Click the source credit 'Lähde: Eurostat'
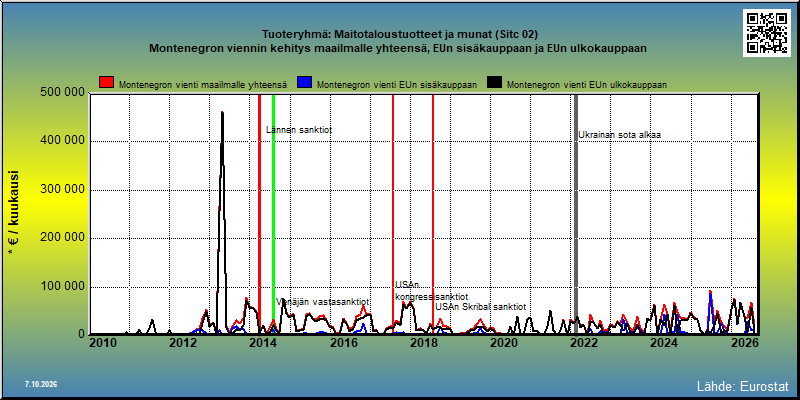The width and height of the screenshot is (800, 400). (x=743, y=385)
